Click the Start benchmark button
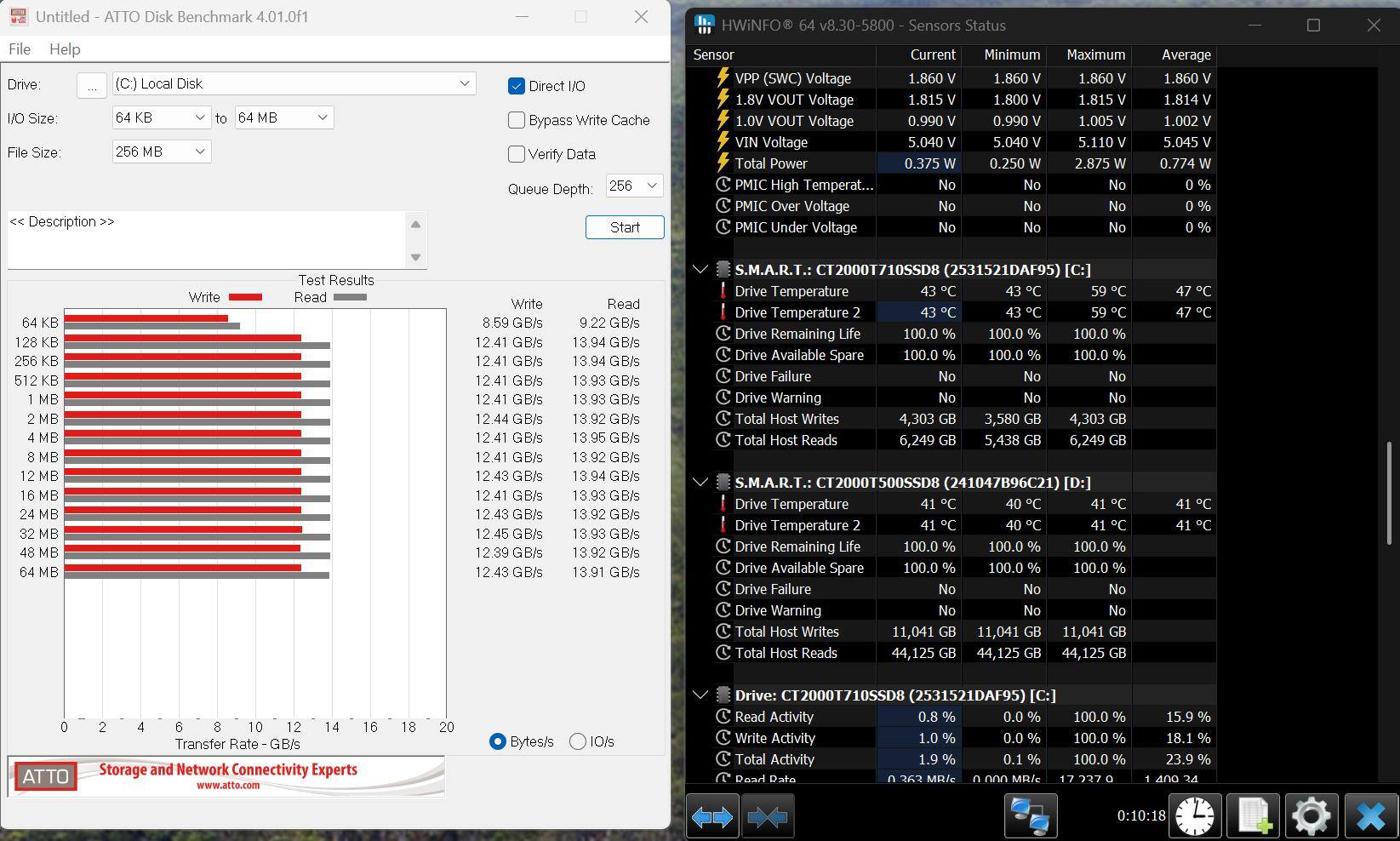Image resolution: width=1400 pixels, height=841 pixels. pos(624,227)
